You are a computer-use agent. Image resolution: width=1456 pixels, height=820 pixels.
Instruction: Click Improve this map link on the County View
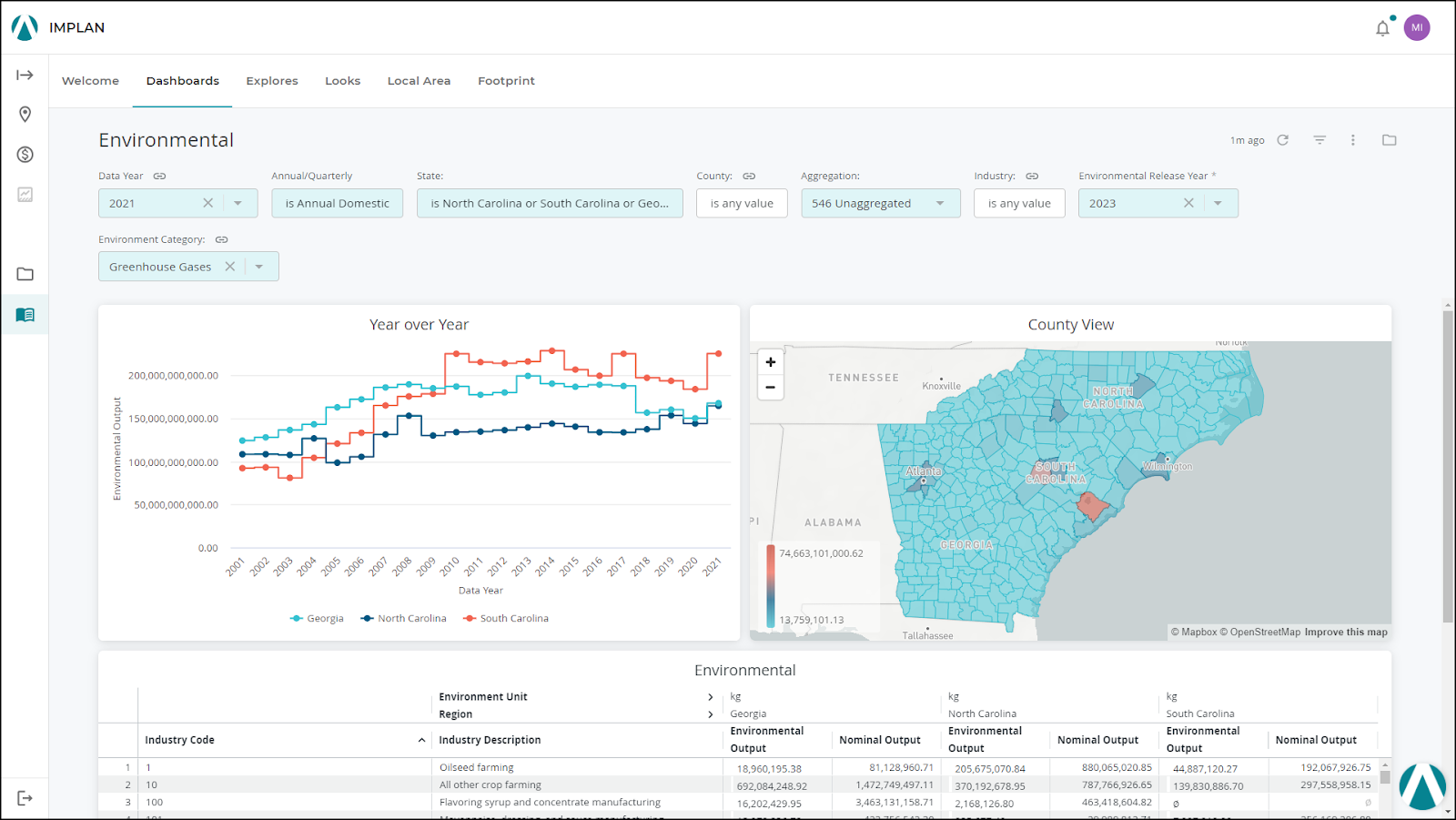1346,632
